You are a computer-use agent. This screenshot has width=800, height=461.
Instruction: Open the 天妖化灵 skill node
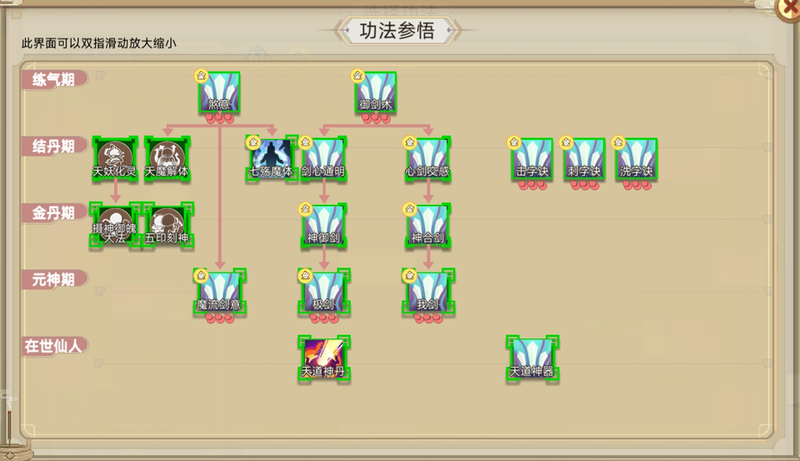point(115,159)
